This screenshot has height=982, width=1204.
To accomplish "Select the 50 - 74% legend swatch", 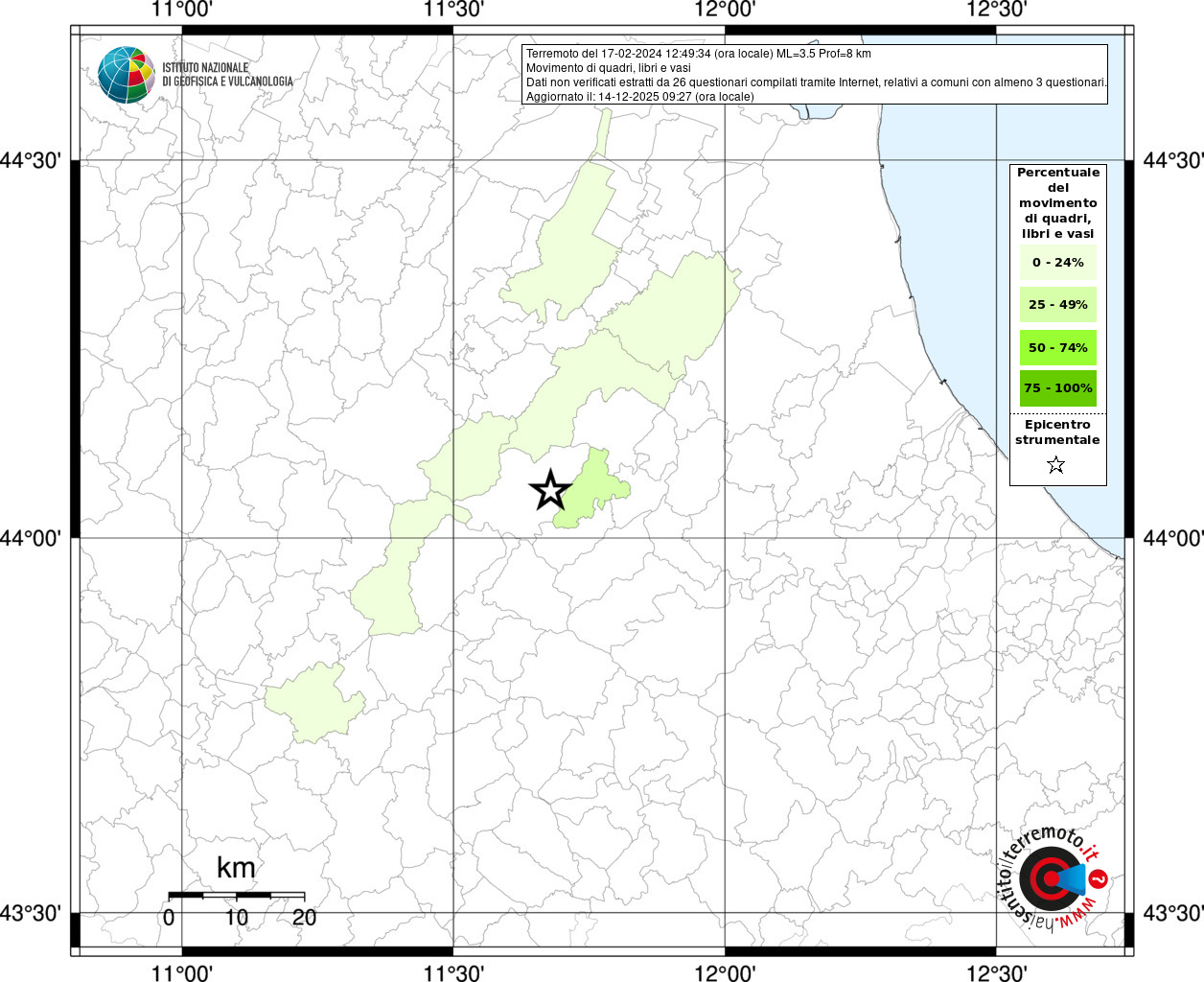I will (1058, 347).
